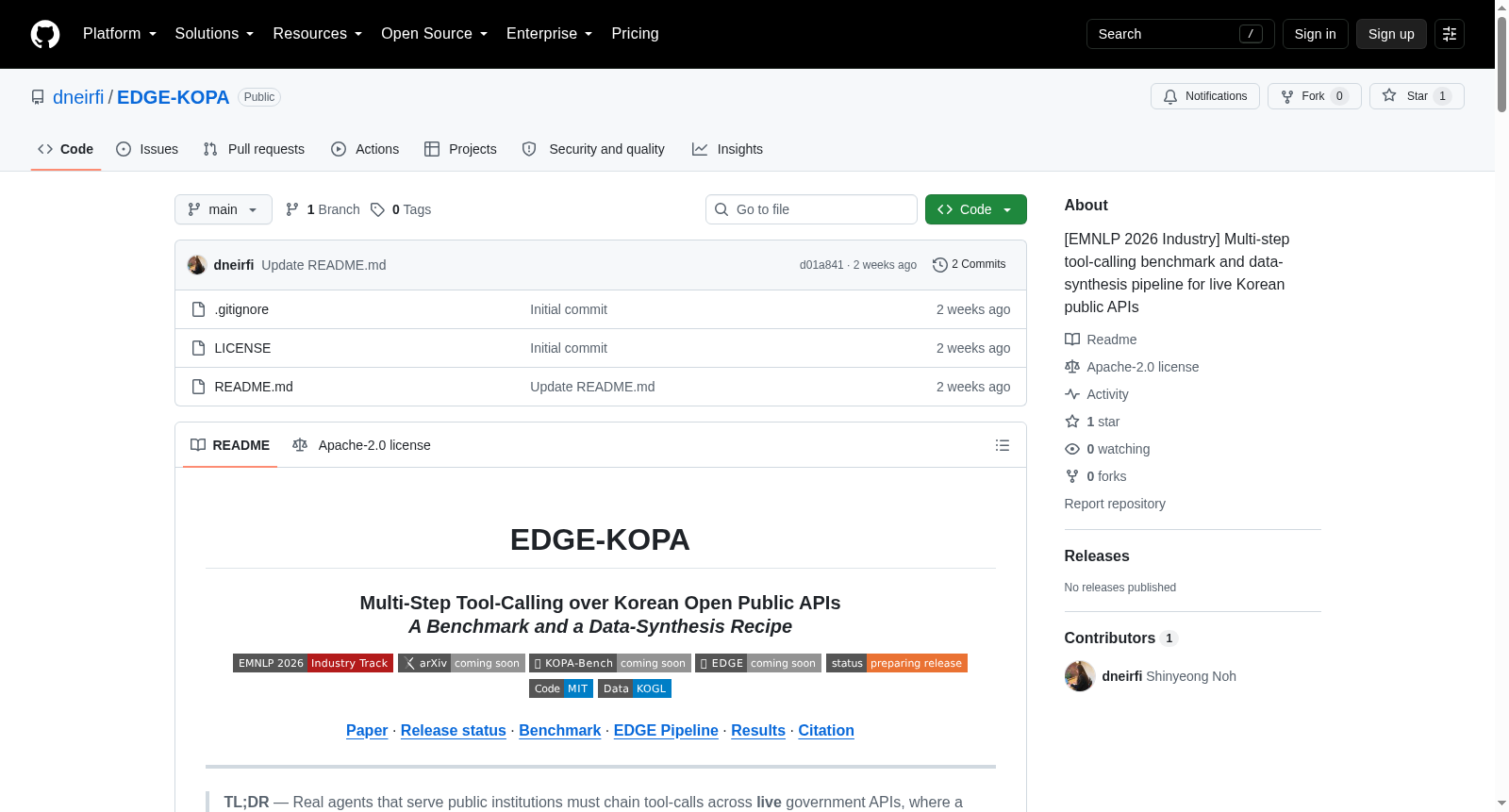Open the EDGE-KOPA repository name link
Viewport: 1509px width, 812px height.
(x=174, y=97)
